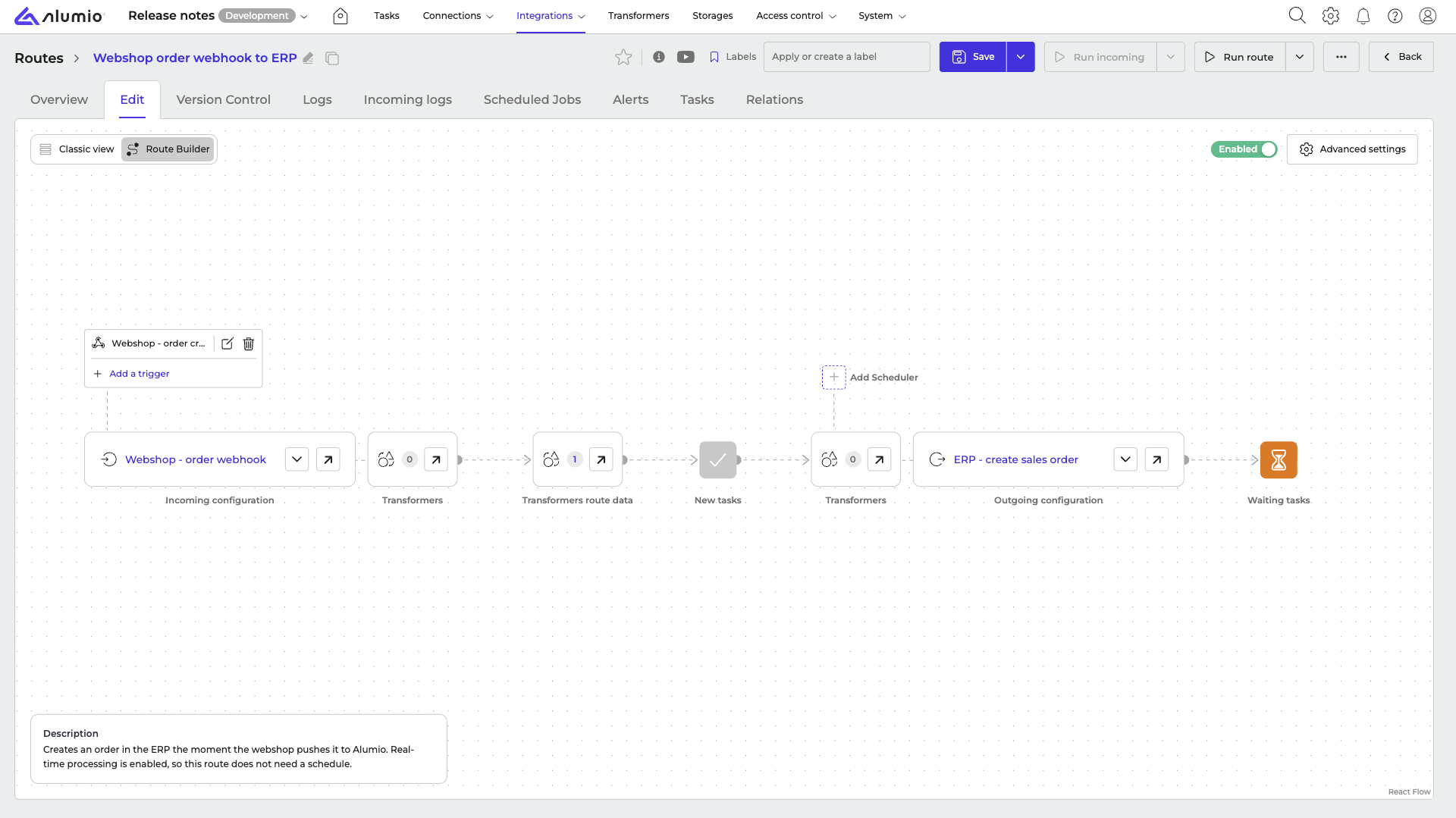Delete the Webshop order trigger
Viewport: 1456px width, 818px height.
coord(249,343)
